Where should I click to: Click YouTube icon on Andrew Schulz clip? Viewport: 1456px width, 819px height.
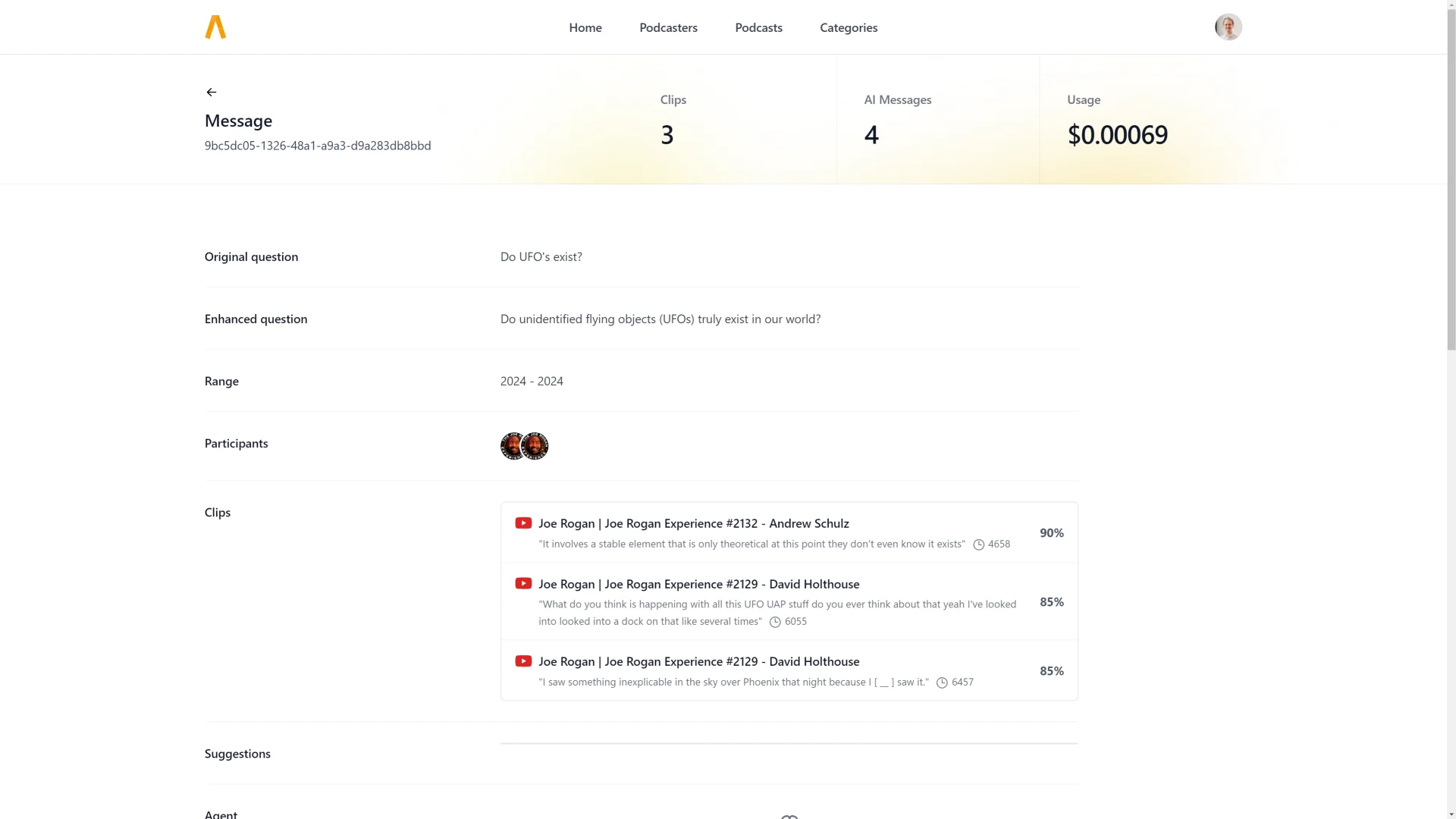[523, 523]
